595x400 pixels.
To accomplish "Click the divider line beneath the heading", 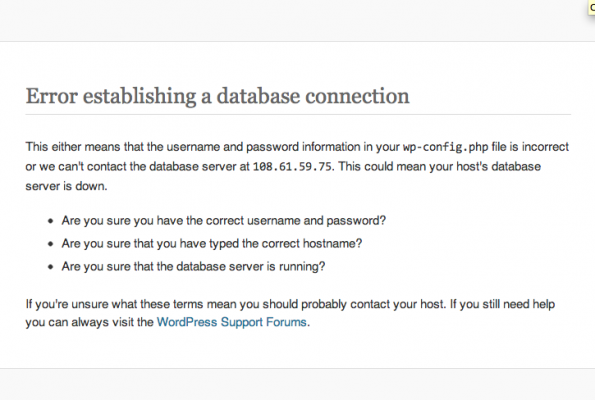I will (x=298, y=114).
